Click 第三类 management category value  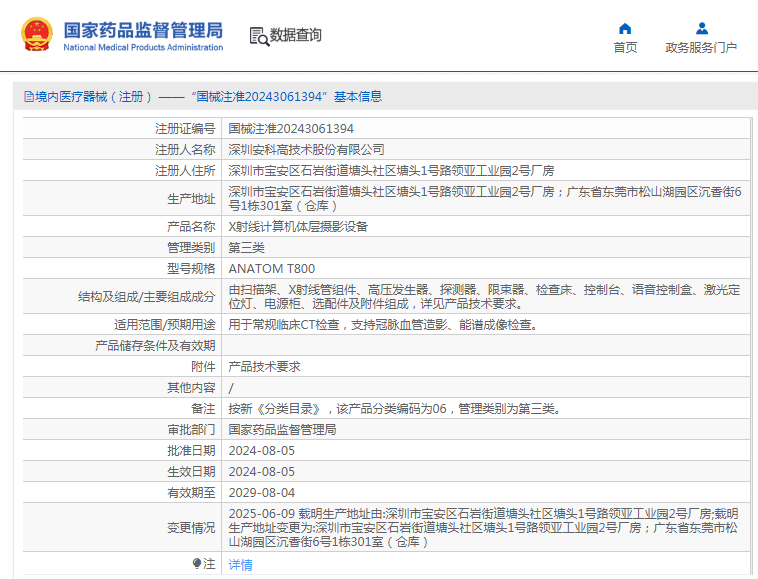coord(247,248)
